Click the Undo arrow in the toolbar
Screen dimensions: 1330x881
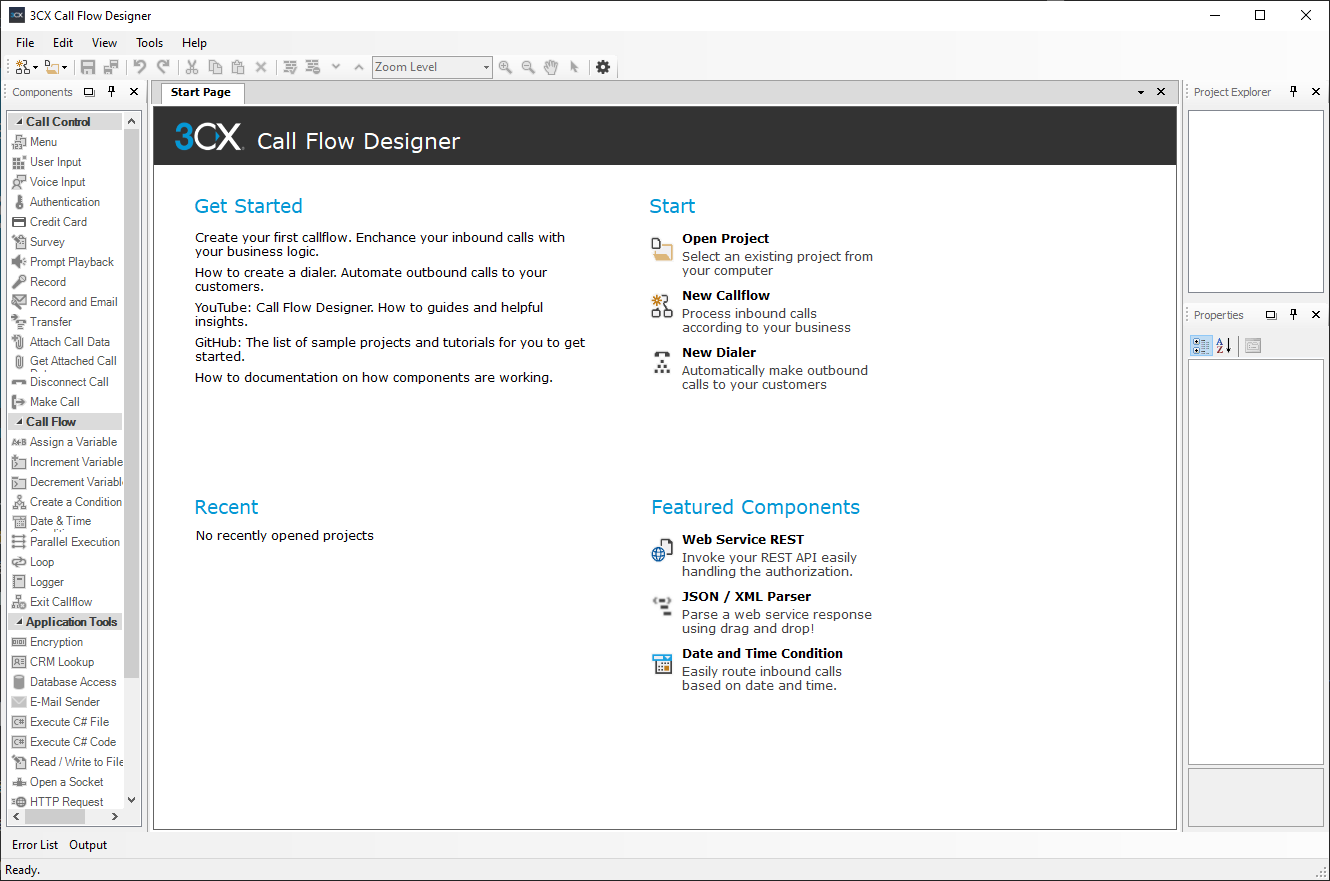tap(140, 67)
